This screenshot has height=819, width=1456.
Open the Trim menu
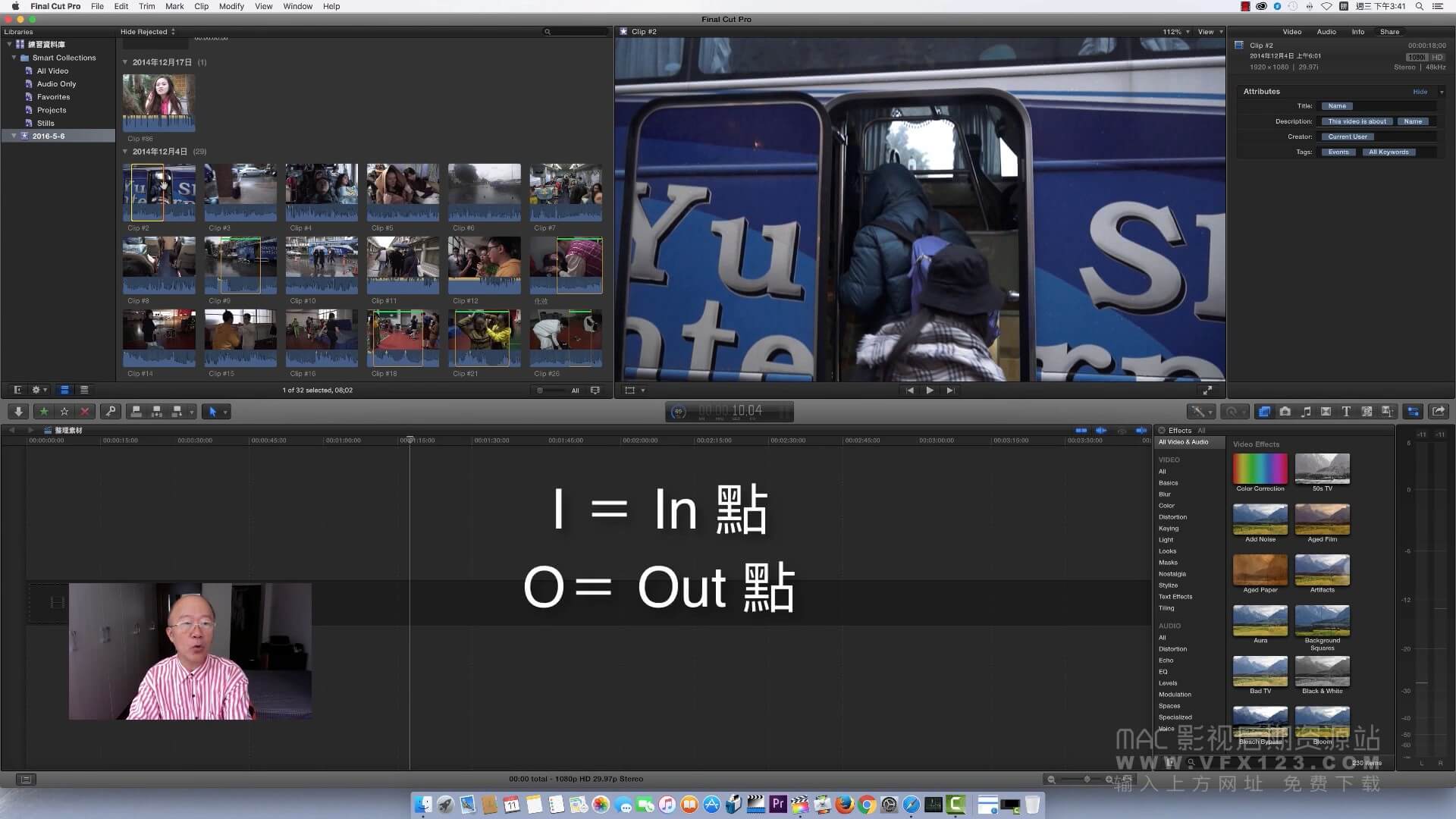click(146, 6)
